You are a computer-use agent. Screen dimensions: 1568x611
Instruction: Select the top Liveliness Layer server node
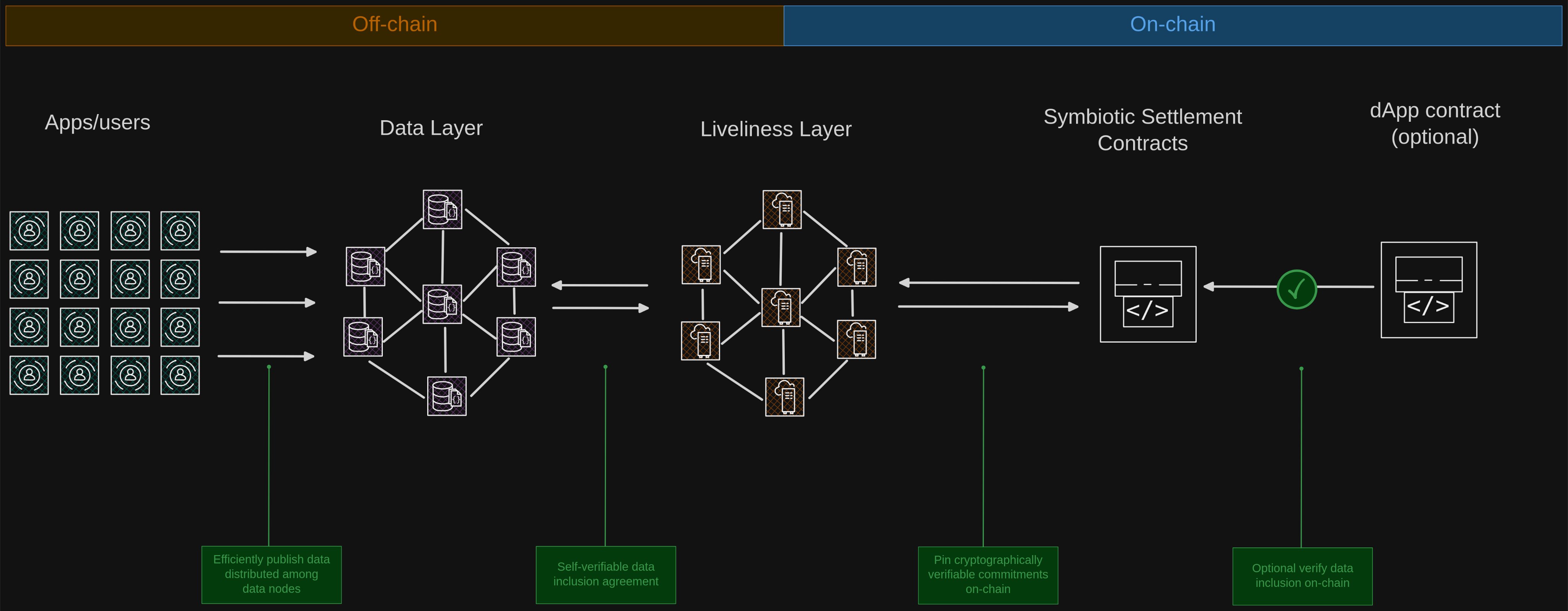click(x=782, y=209)
